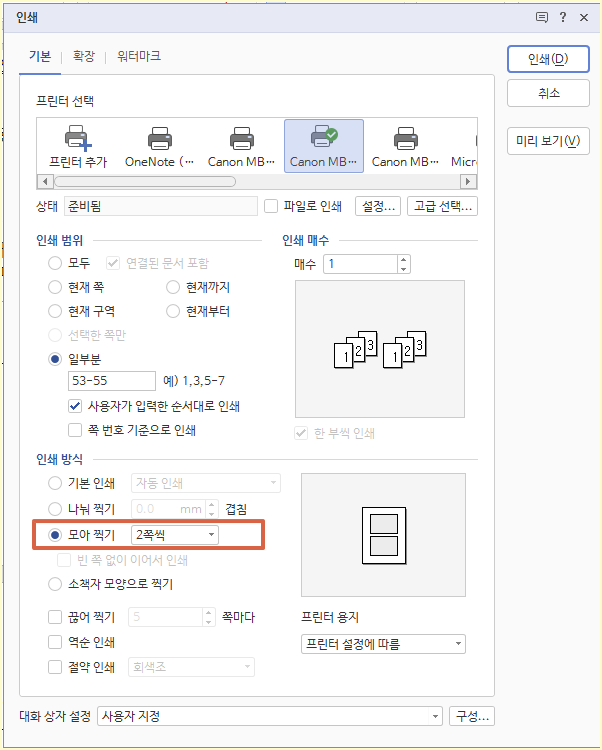Open 미리 보기(V) preview
The height and width of the screenshot is (750, 602).
[x=548, y=141]
